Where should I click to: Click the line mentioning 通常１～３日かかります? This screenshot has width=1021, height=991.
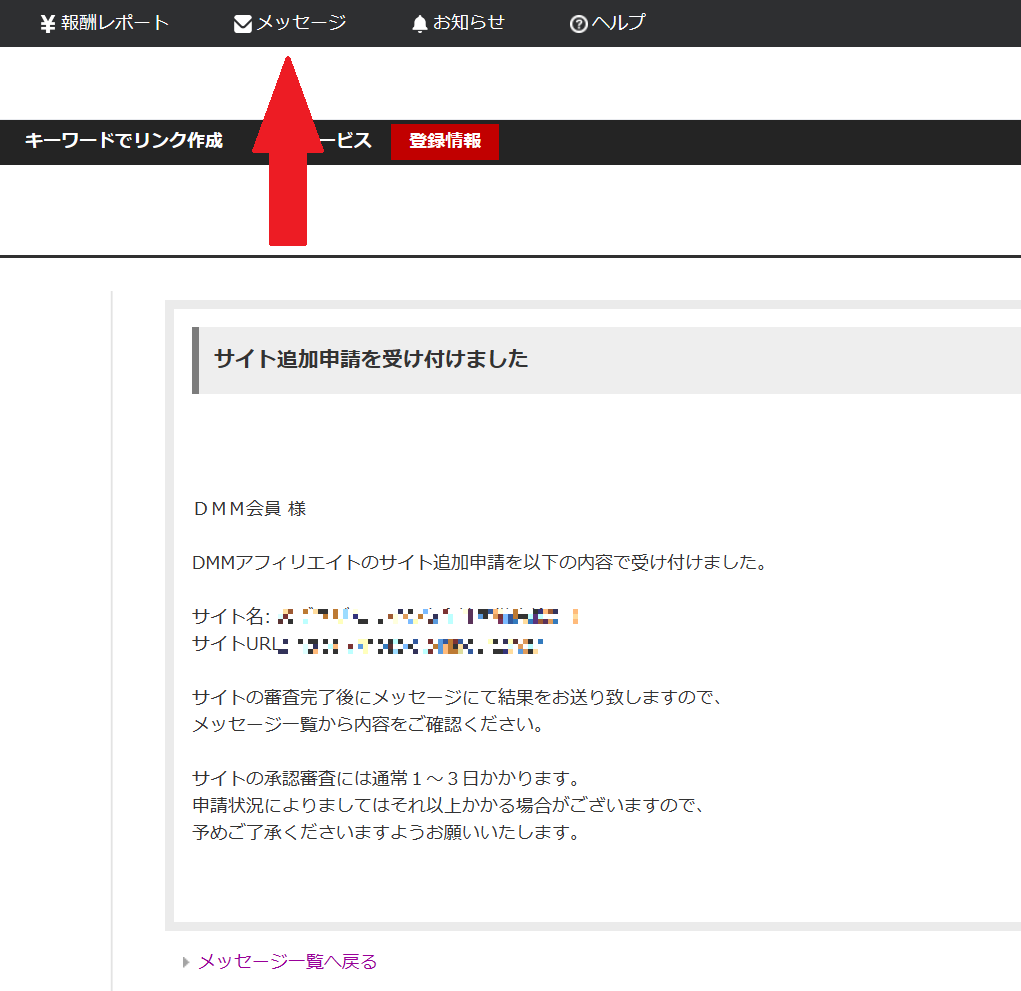click(x=386, y=778)
